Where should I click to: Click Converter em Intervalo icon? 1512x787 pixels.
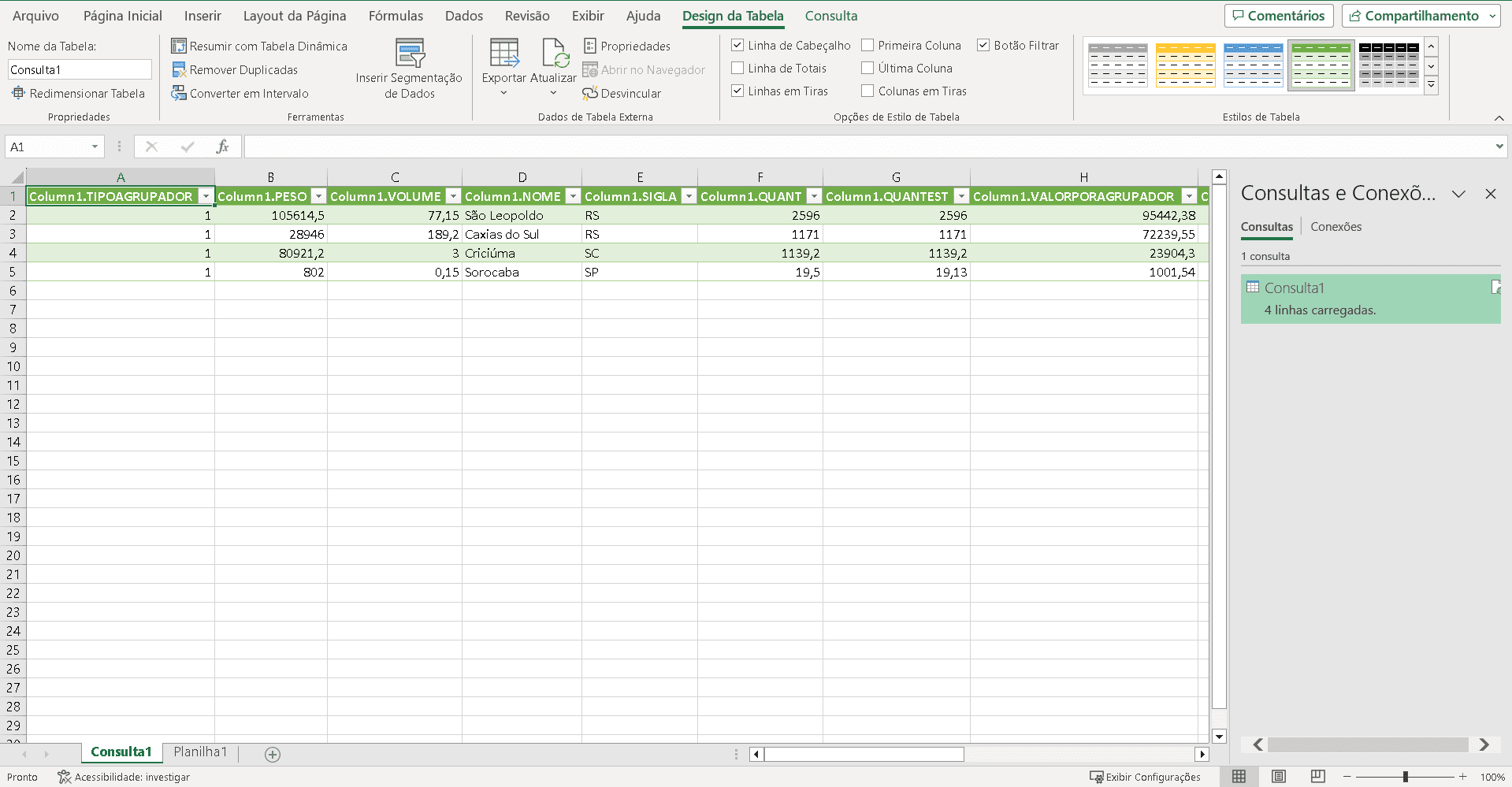click(179, 94)
